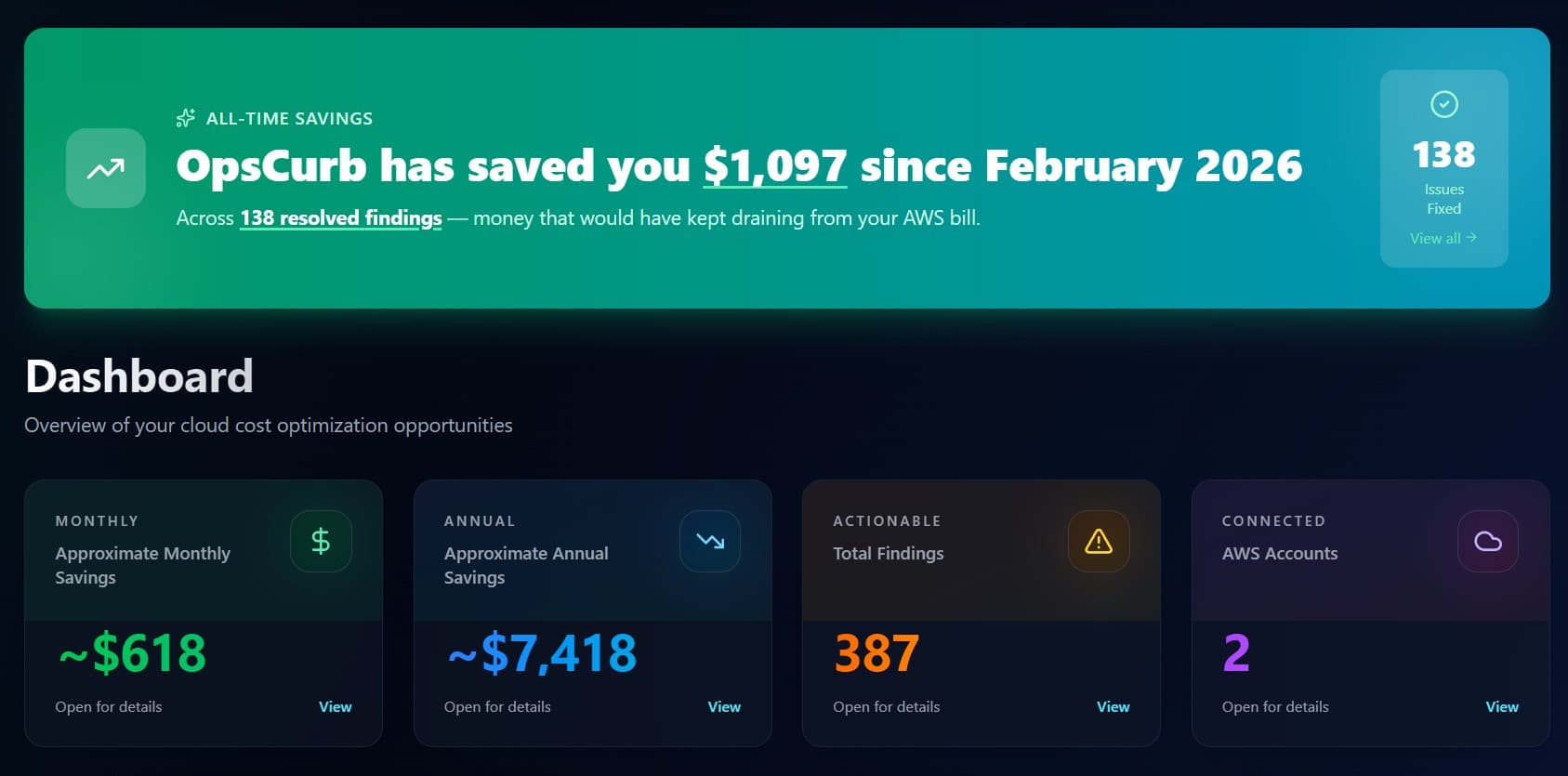Select the cloud icon on AWS Accounts card
This screenshot has height=776, width=1568.
1487,541
